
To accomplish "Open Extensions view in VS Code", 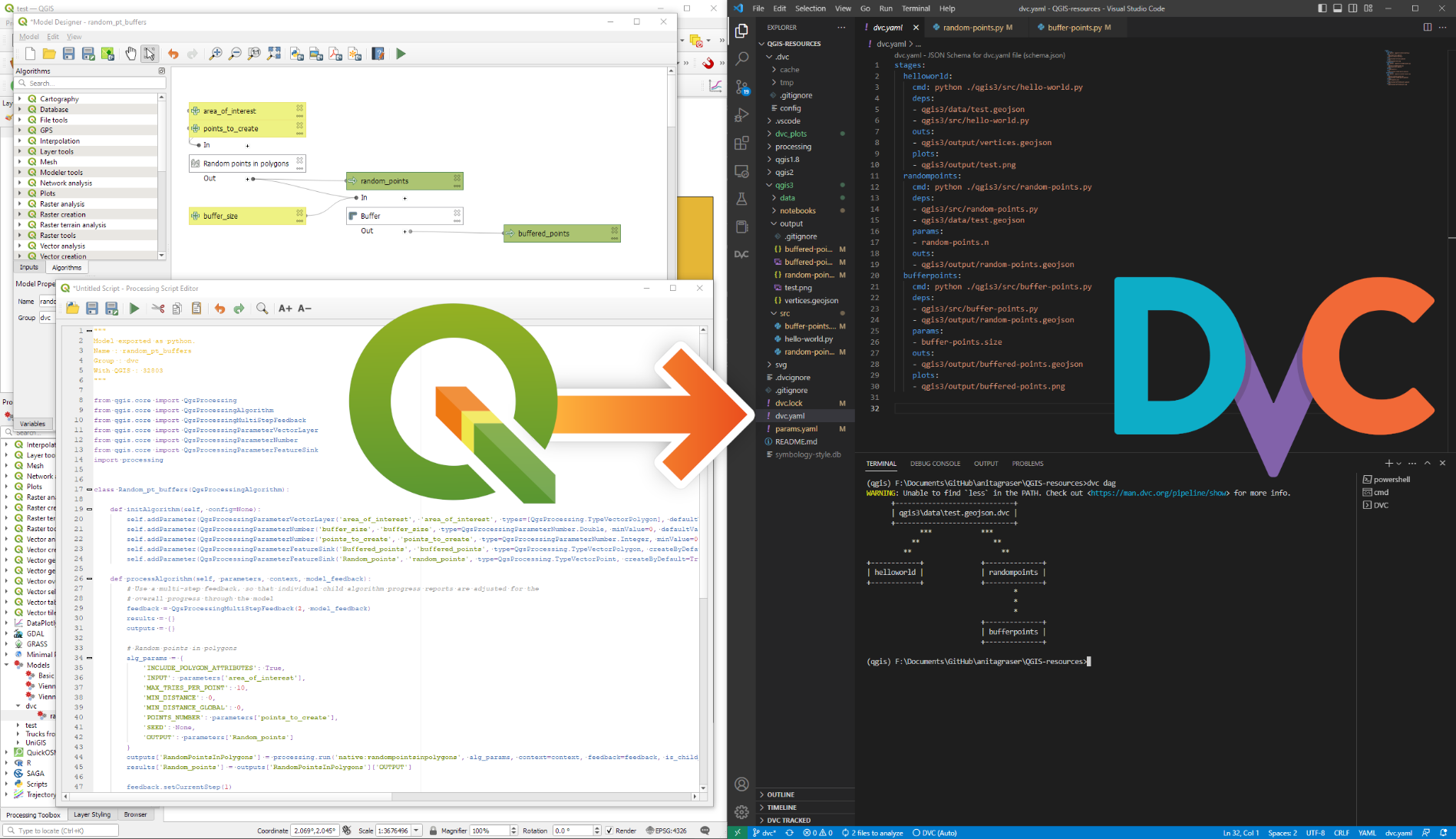I will (x=741, y=143).
